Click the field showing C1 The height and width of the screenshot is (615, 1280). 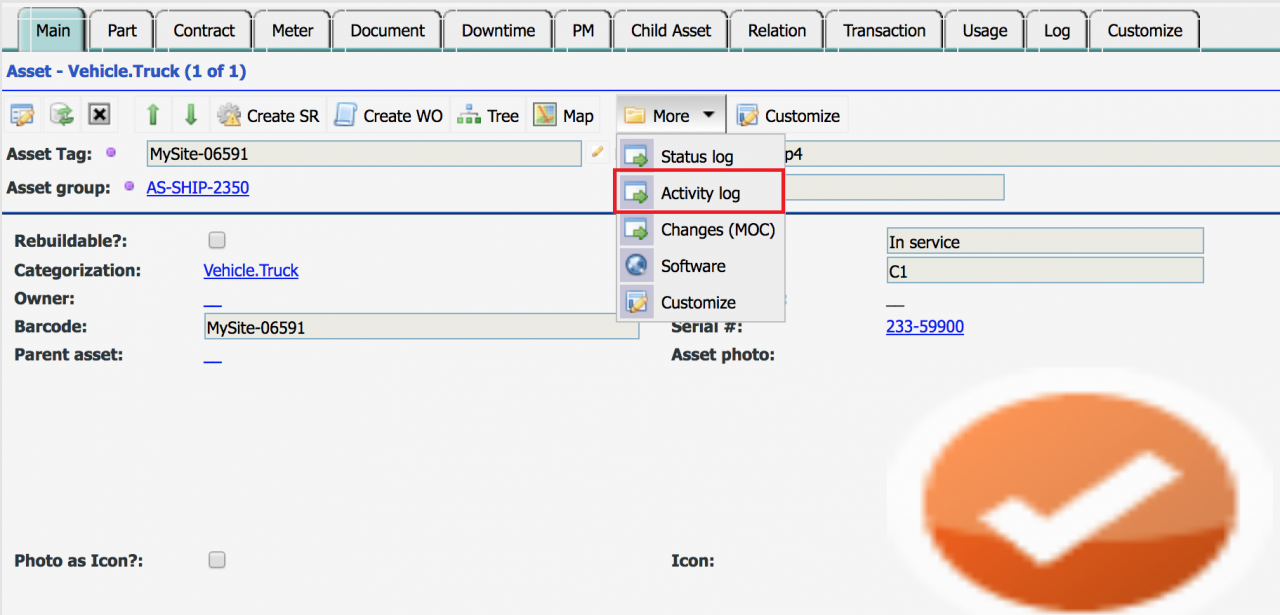coord(1045,270)
